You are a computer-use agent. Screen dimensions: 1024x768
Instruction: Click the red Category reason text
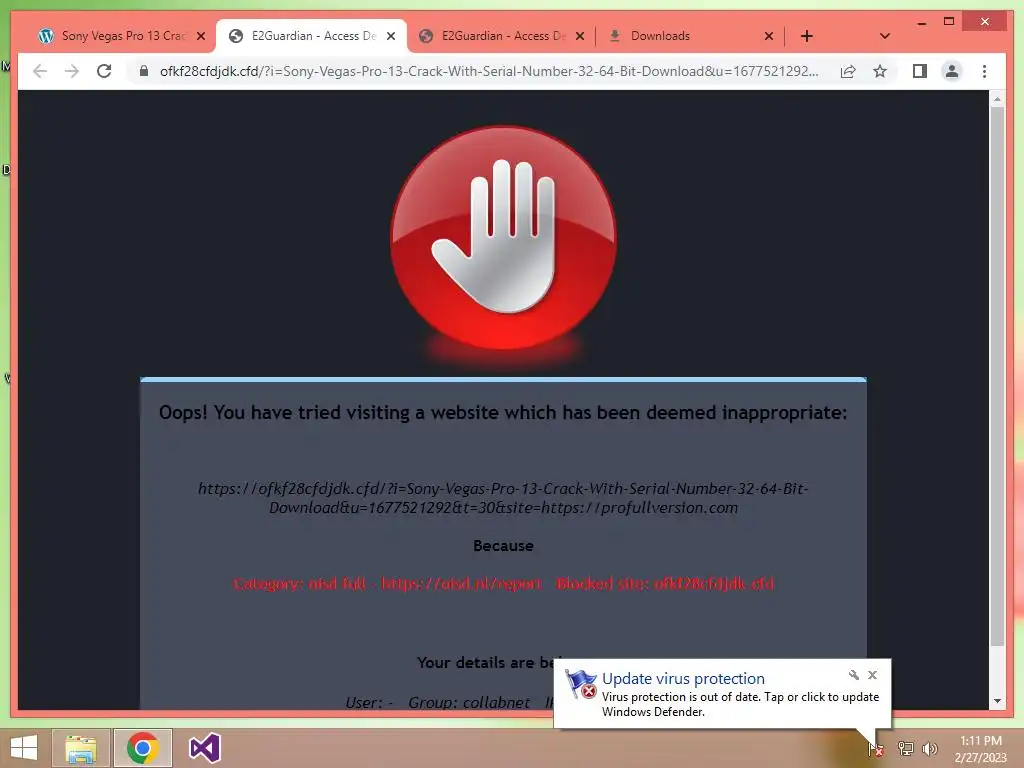(503, 583)
